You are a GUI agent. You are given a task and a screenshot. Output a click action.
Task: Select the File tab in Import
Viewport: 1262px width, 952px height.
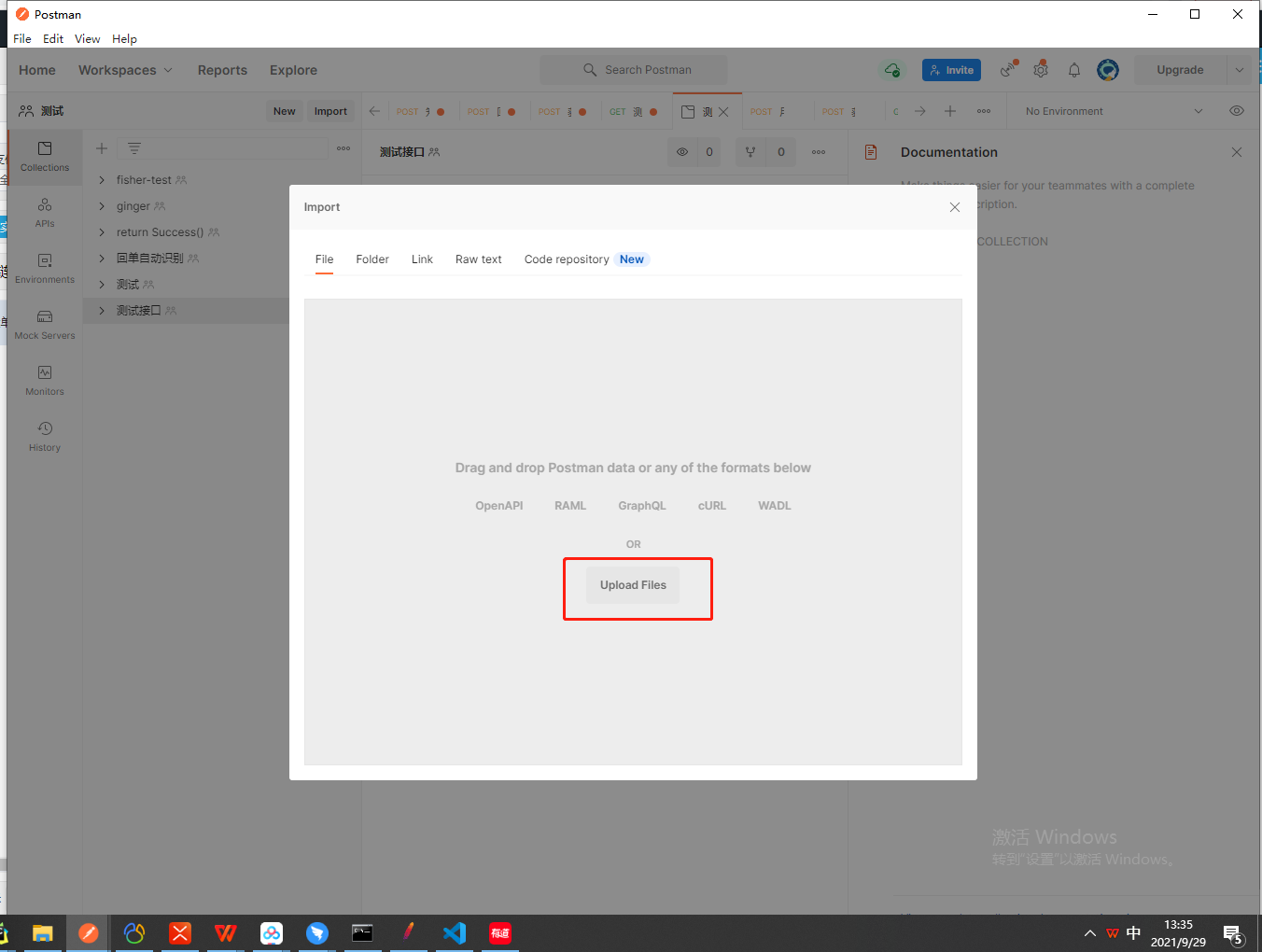click(324, 259)
